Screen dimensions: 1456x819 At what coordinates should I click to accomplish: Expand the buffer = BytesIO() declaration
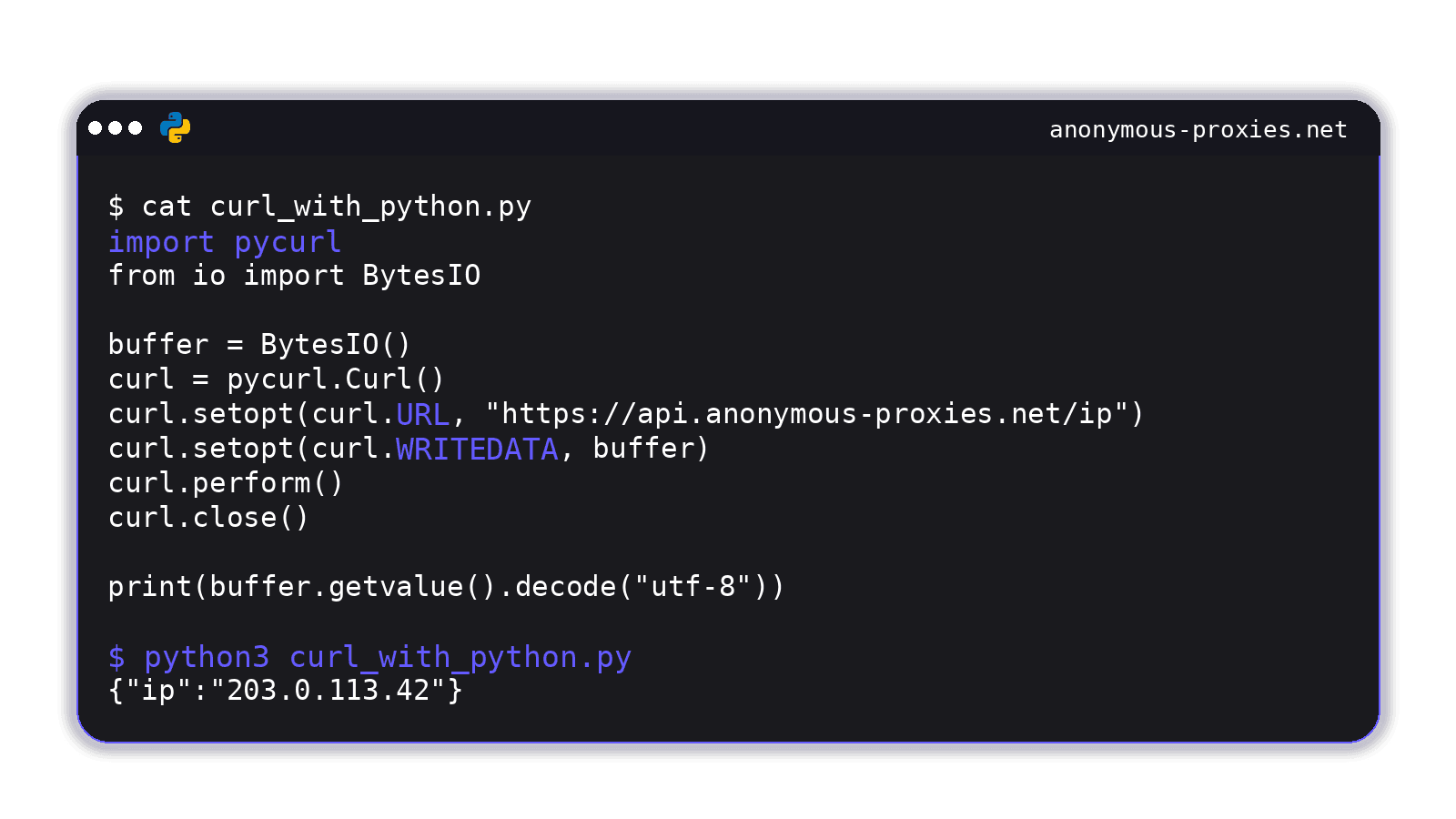point(258,344)
